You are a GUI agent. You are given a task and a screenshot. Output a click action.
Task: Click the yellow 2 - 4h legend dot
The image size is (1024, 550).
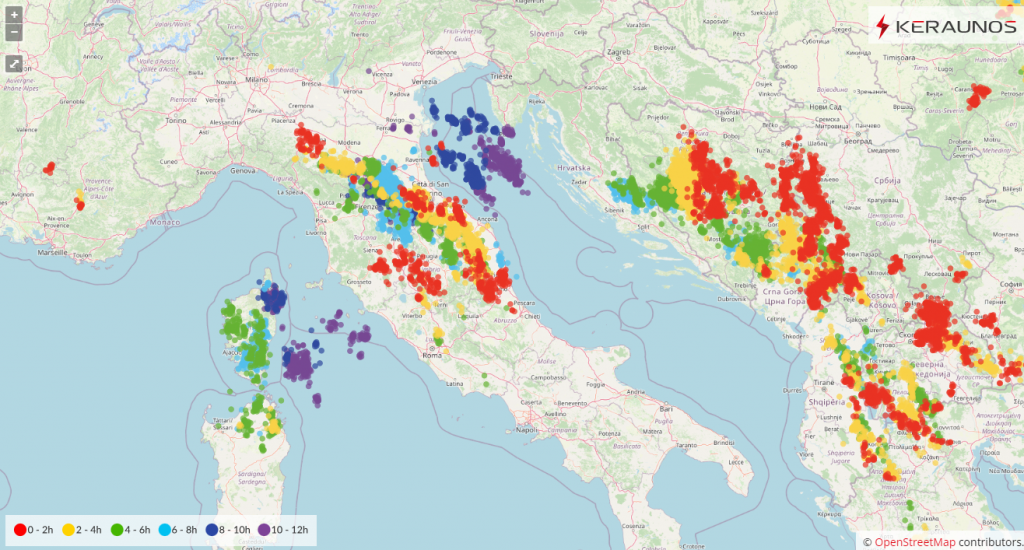[x=69, y=530]
